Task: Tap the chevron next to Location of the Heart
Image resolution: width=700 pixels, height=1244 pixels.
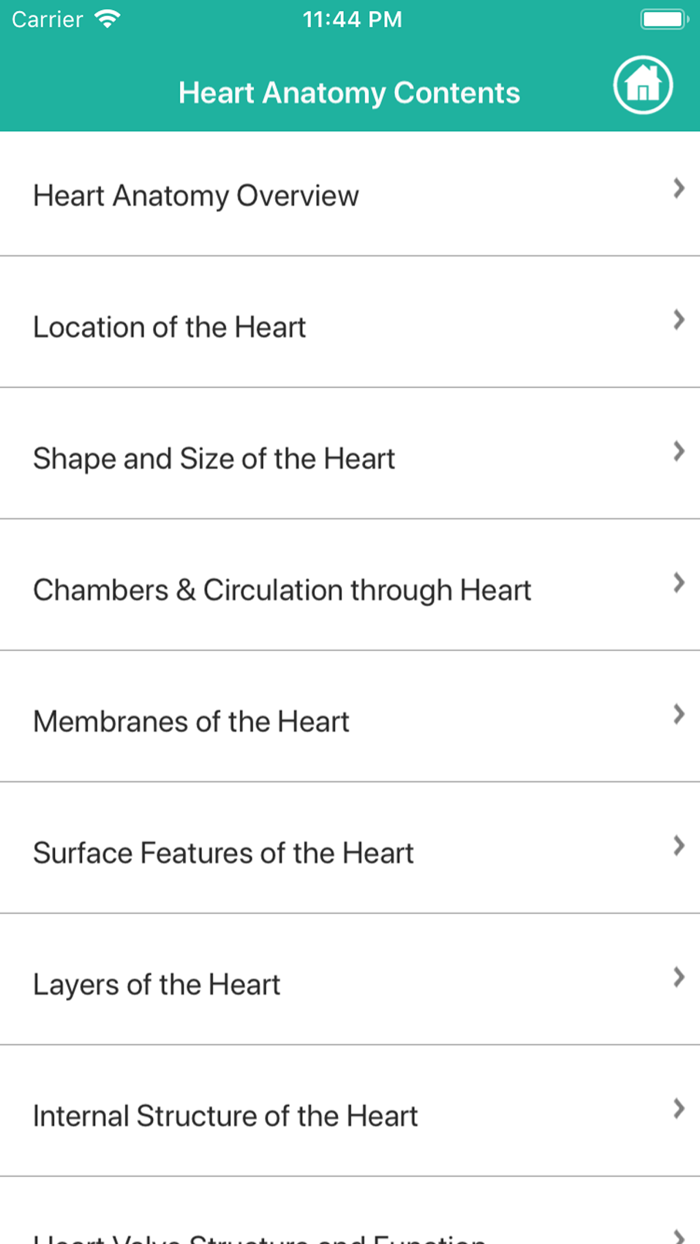Action: [679, 320]
